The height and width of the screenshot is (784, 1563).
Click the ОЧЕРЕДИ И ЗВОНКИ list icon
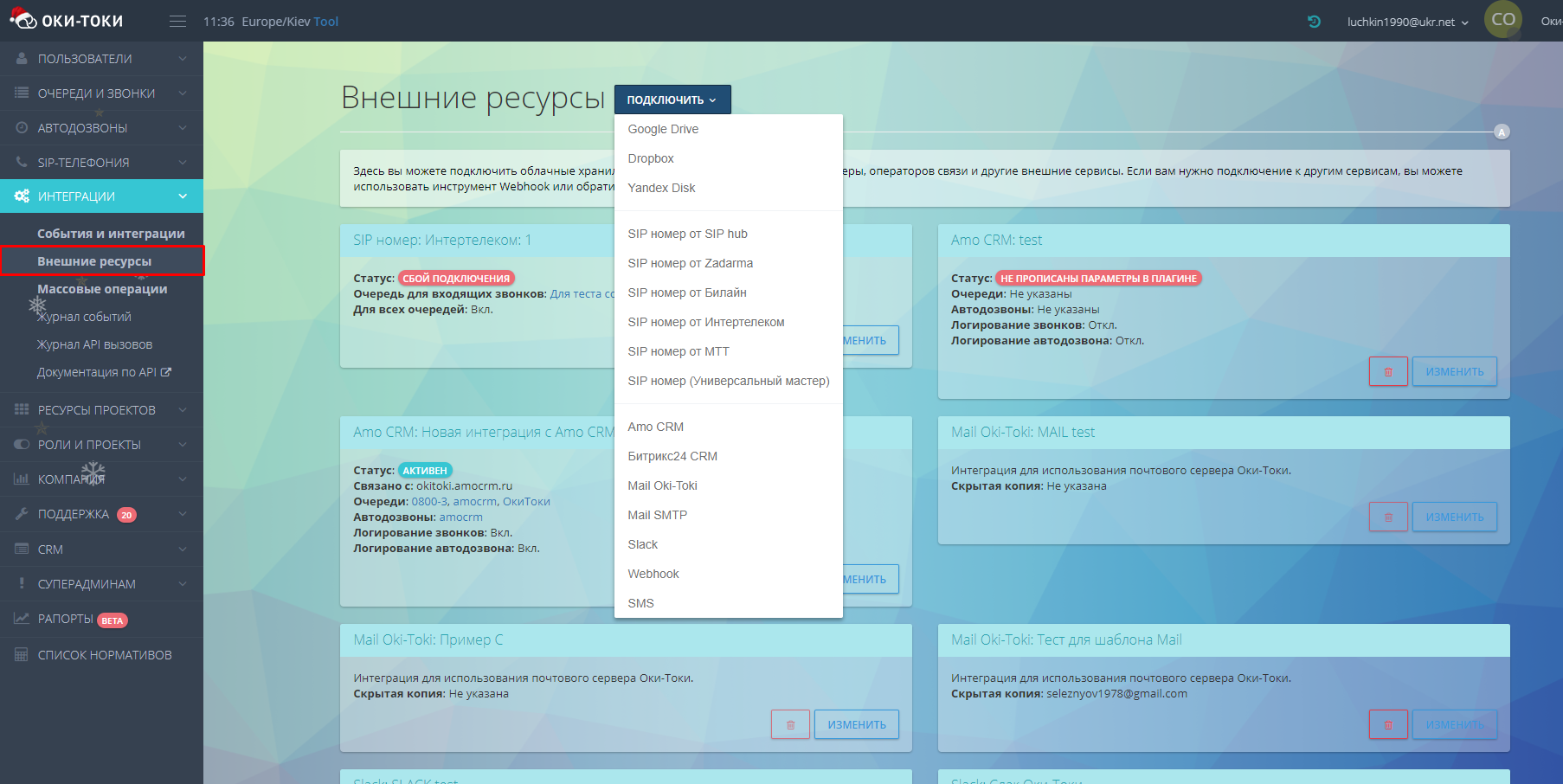22,93
